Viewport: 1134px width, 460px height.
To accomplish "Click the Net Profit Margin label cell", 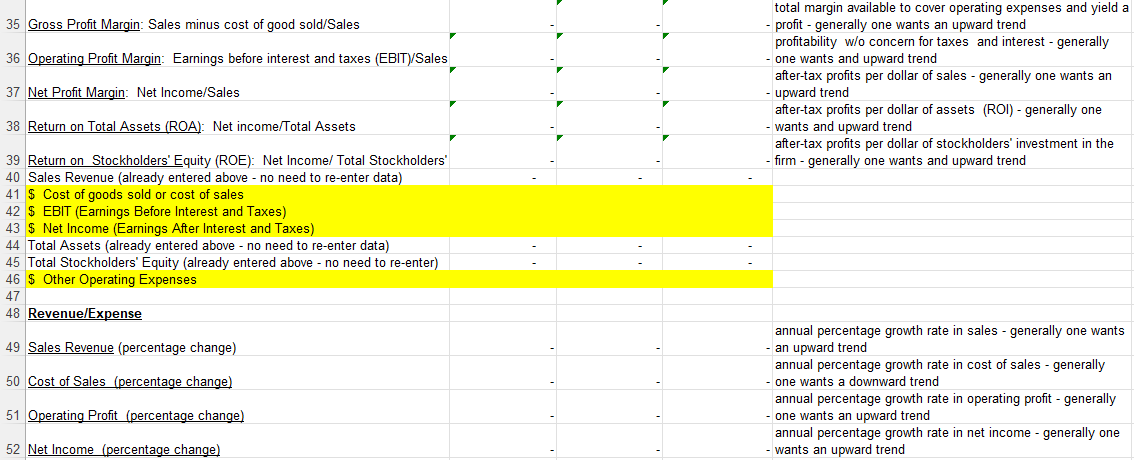I will point(237,84).
